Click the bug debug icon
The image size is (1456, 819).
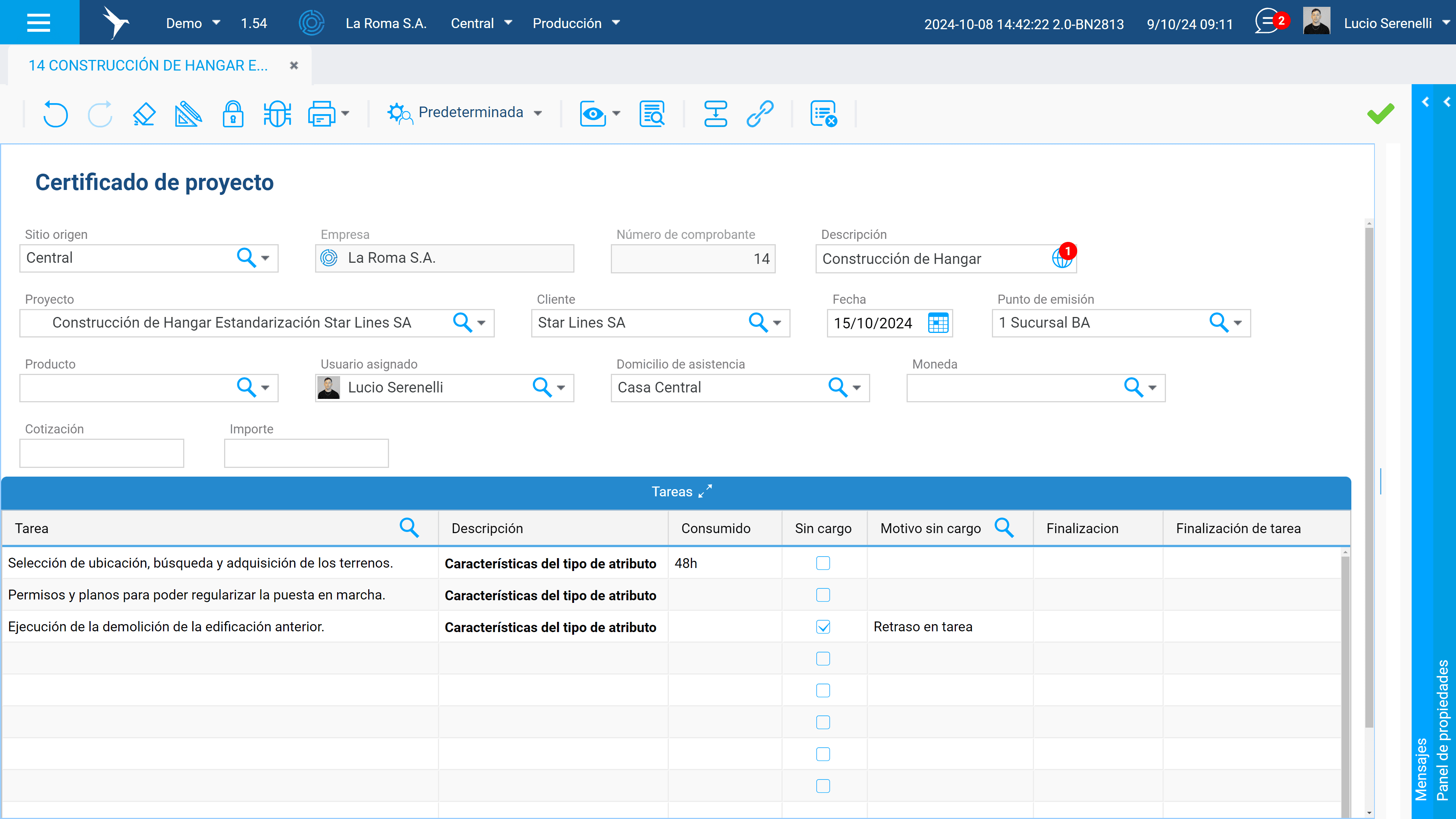[277, 114]
